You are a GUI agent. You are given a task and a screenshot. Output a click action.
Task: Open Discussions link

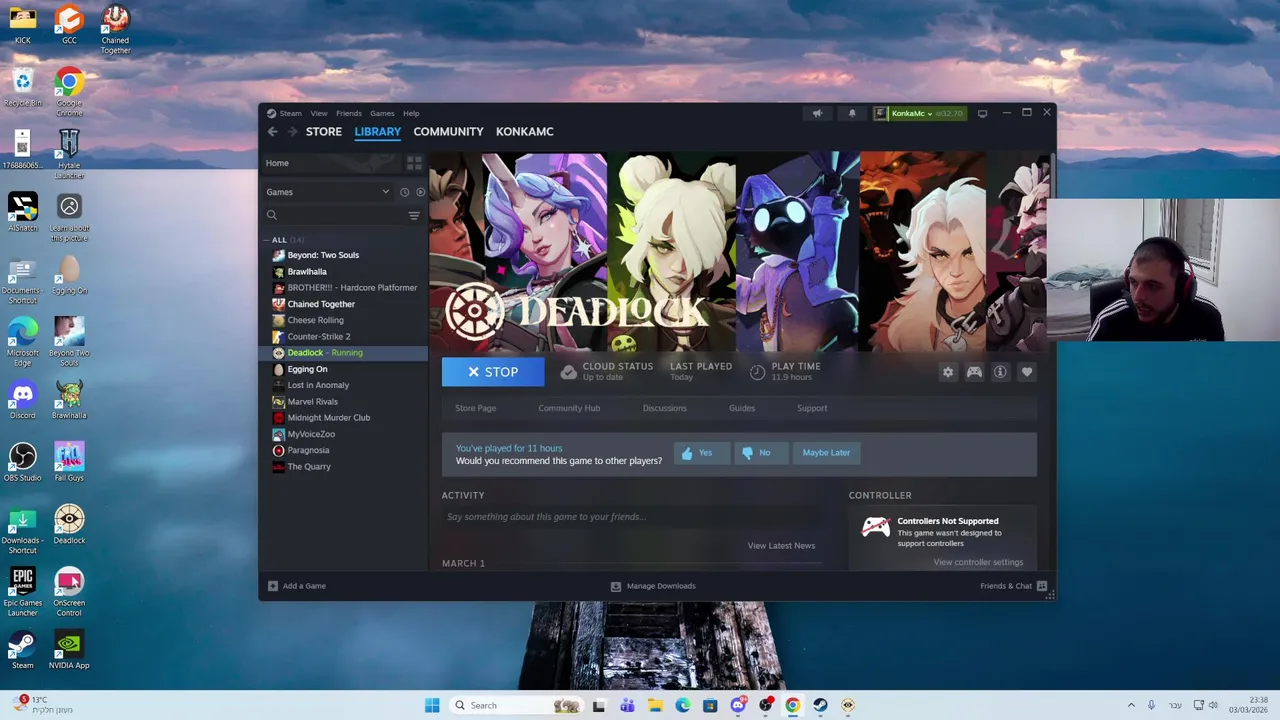point(664,408)
